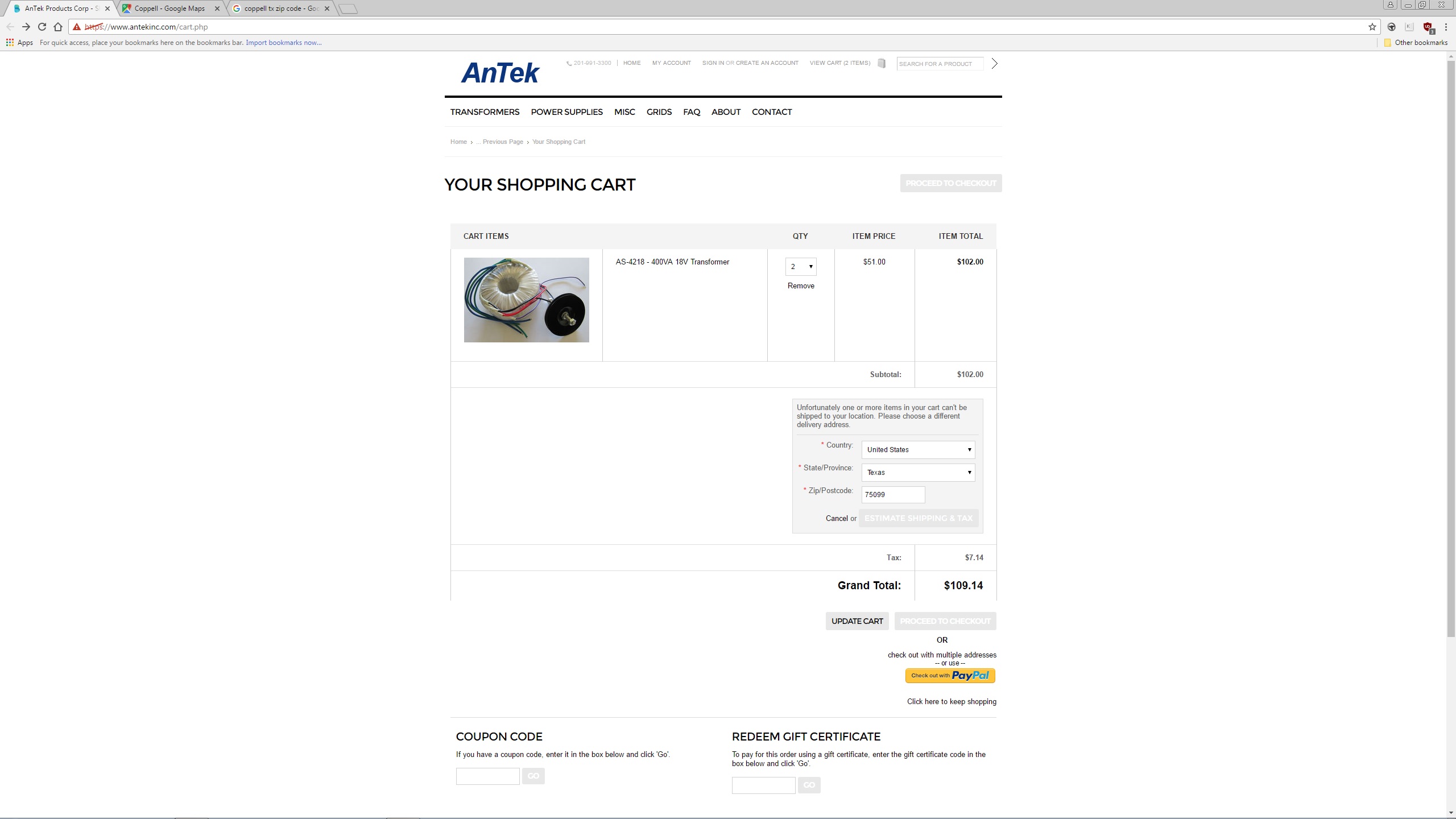Open the Misc menu
1456x819 pixels.
624,112
